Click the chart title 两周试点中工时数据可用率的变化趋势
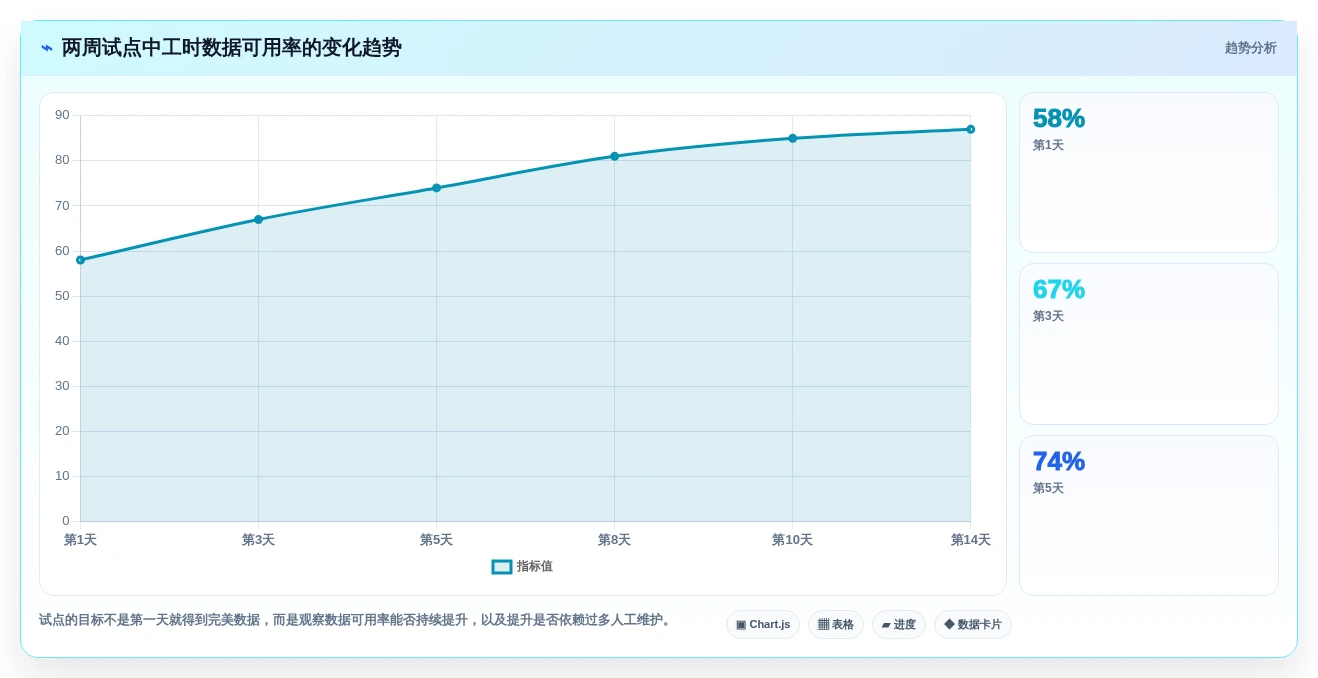1318x678 pixels. click(231, 48)
